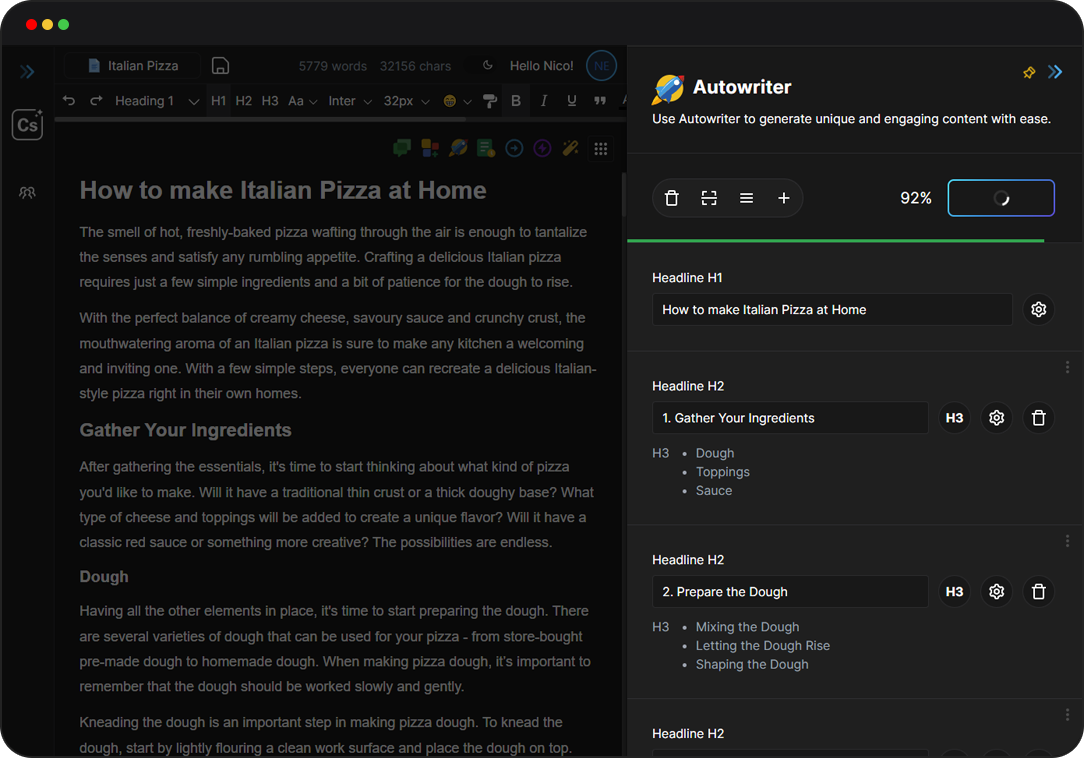Open the Aa text case dropdown
Image resolution: width=1084 pixels, height=758 pixels.
coord(303,101)
